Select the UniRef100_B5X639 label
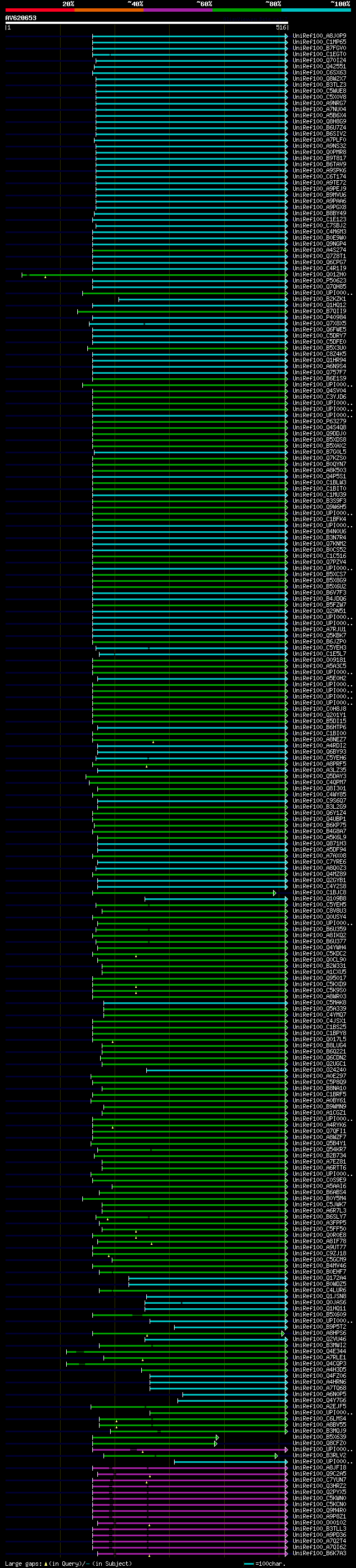Viewport: 356px width, 1568px height. pyautogui.click(x=319, y=1437)
